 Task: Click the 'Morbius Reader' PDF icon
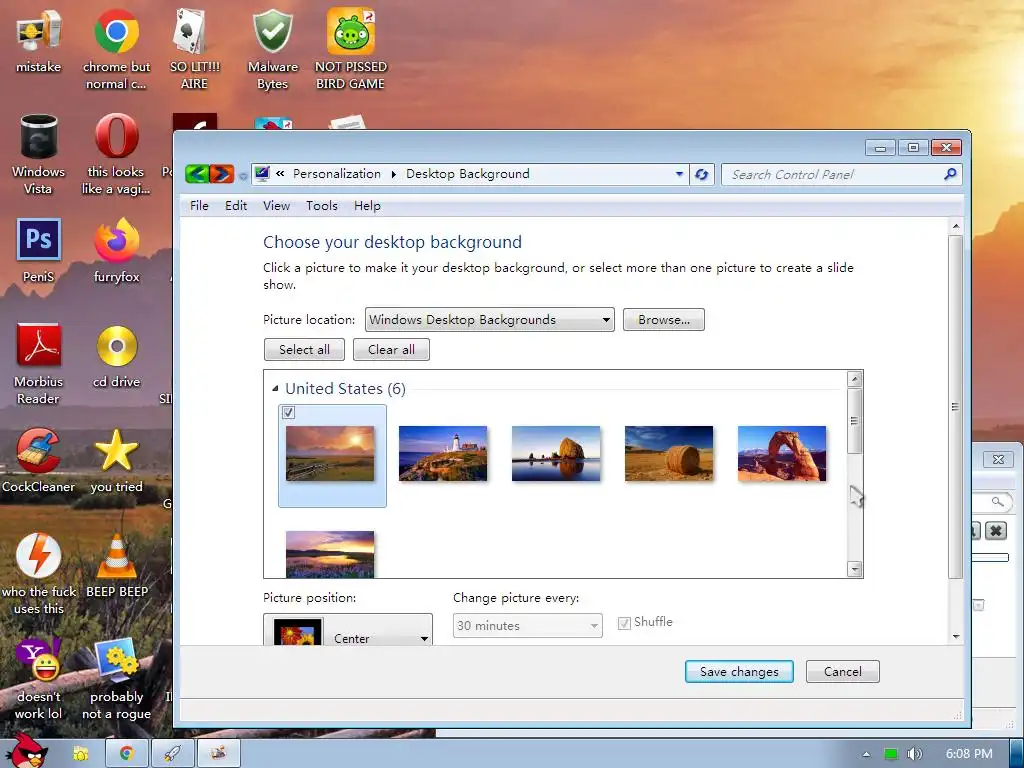tap(39, 364)
